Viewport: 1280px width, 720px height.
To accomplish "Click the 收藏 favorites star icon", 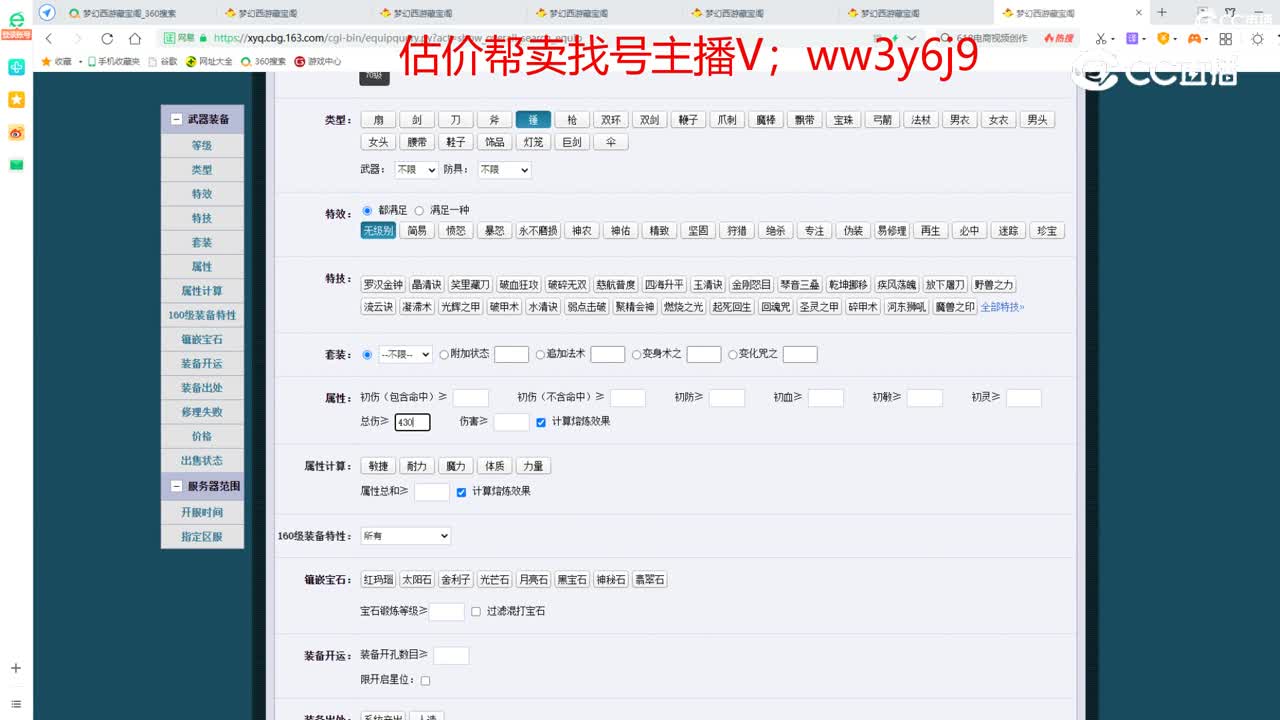I will (x=46, y=60).
